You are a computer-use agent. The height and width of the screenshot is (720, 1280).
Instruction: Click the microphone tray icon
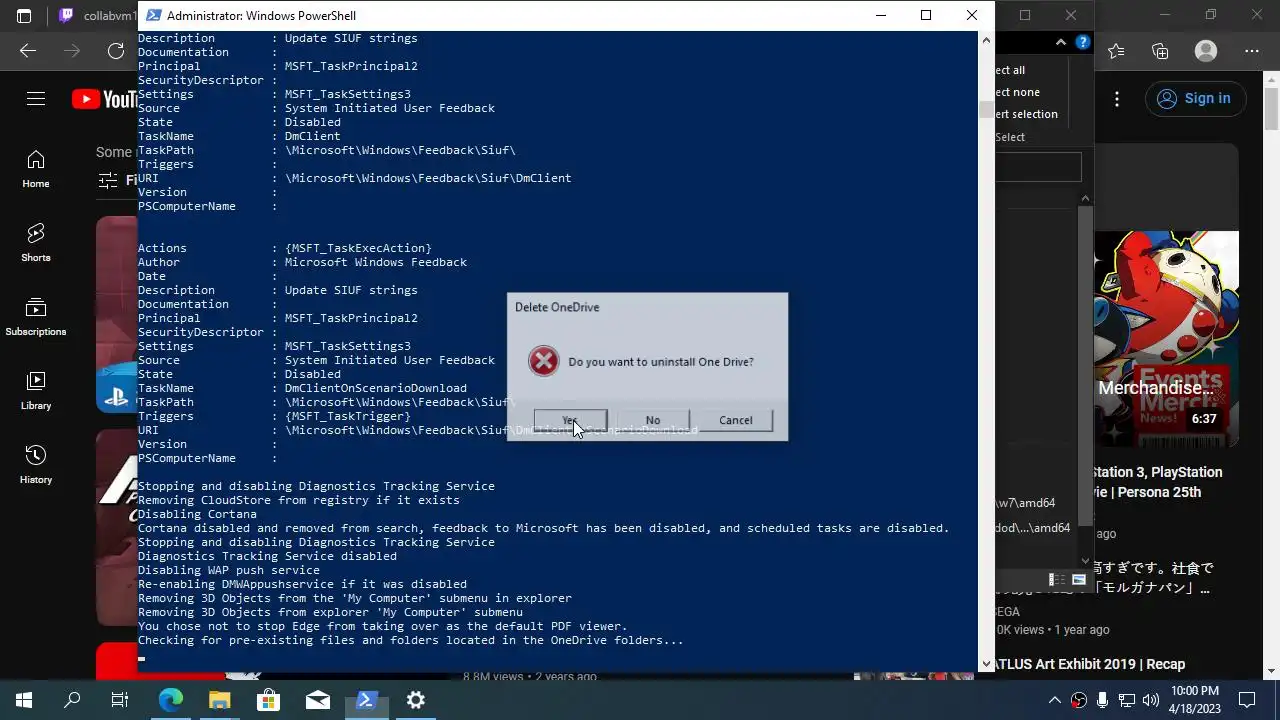[x=1103, y=700]
